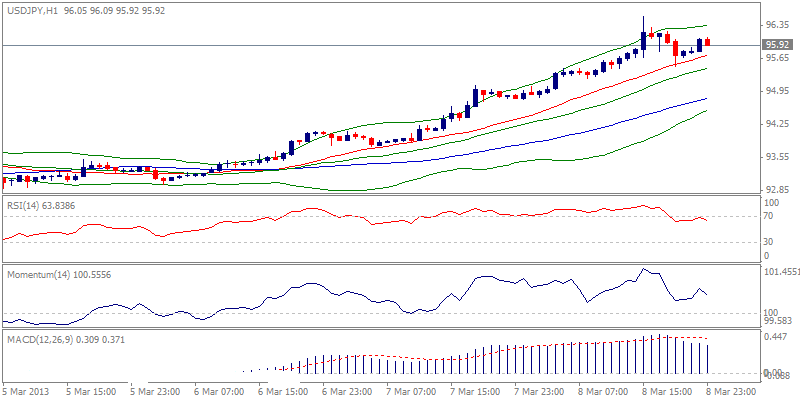Screen dimensions: 800x400
Task: Select the 0.447 MACD scale value
Action: 775,338
